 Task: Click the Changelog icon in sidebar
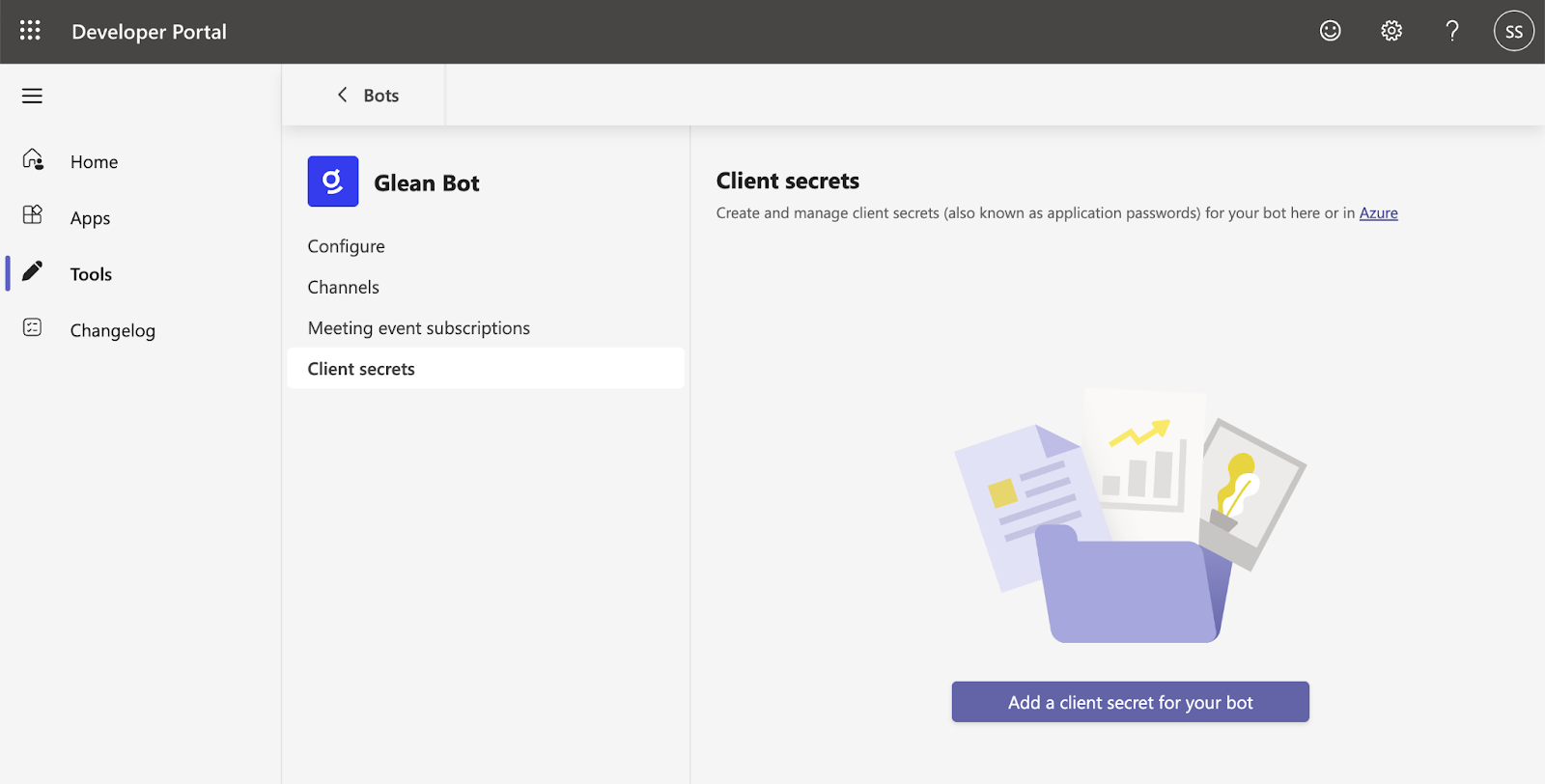click(33, 328)
